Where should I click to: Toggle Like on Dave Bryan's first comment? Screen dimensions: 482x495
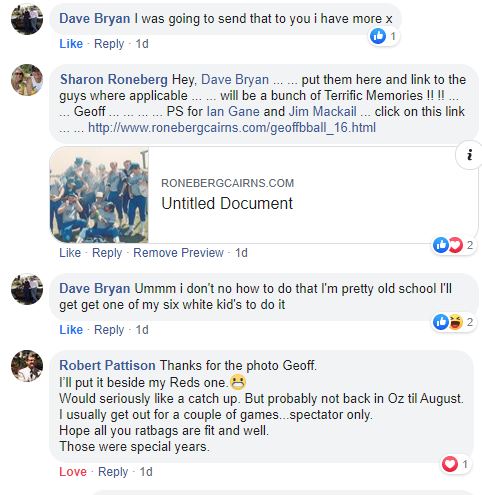tap(71, 44)
